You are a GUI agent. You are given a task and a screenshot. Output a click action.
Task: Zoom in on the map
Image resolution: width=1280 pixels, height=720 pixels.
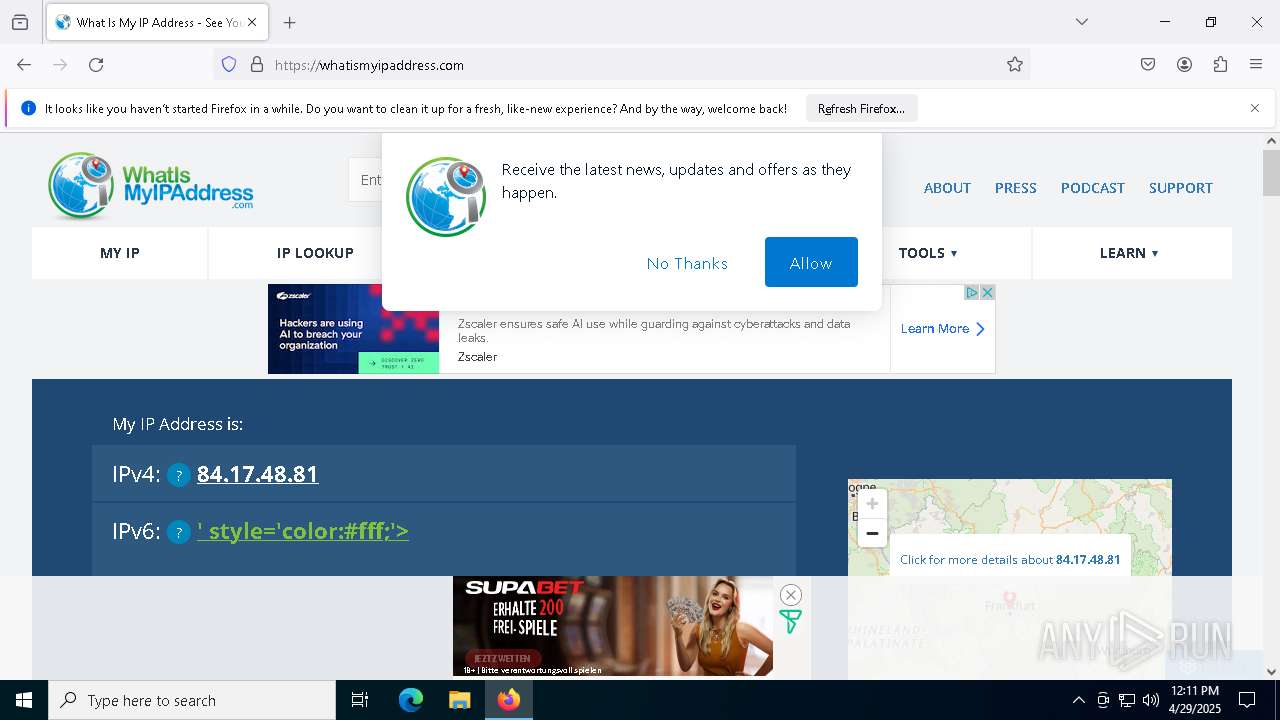pyautogui.click(x=872, y=504)
